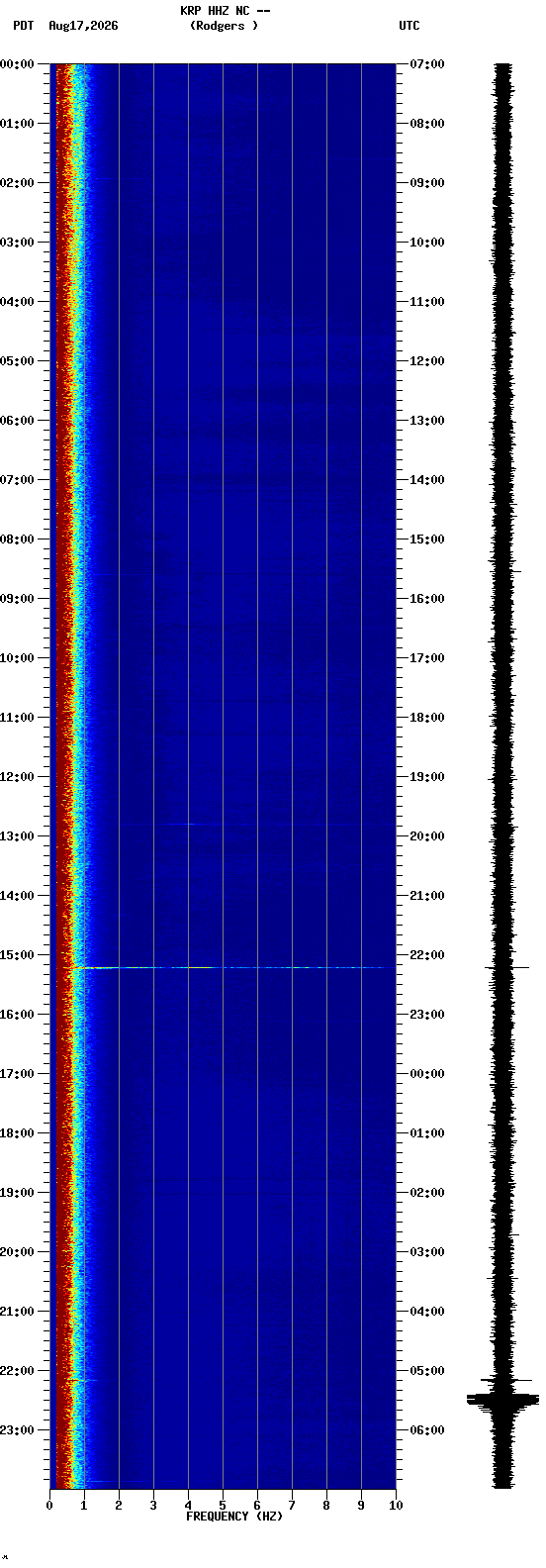This screenshot has height=1568, width=546.
Task: Click the 10 Hz frequency tick label
Action: [396, 1506]
